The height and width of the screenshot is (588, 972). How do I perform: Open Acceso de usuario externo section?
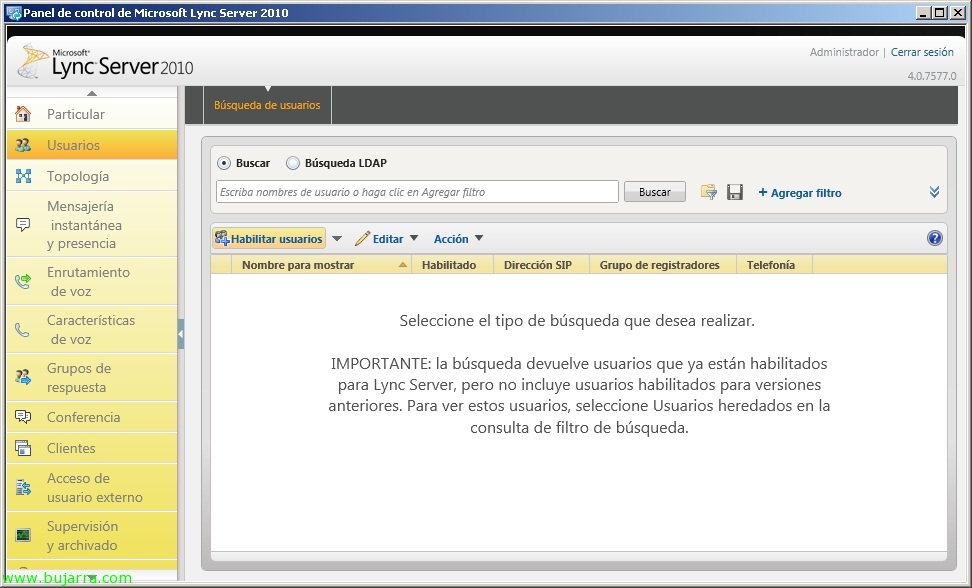92,488
